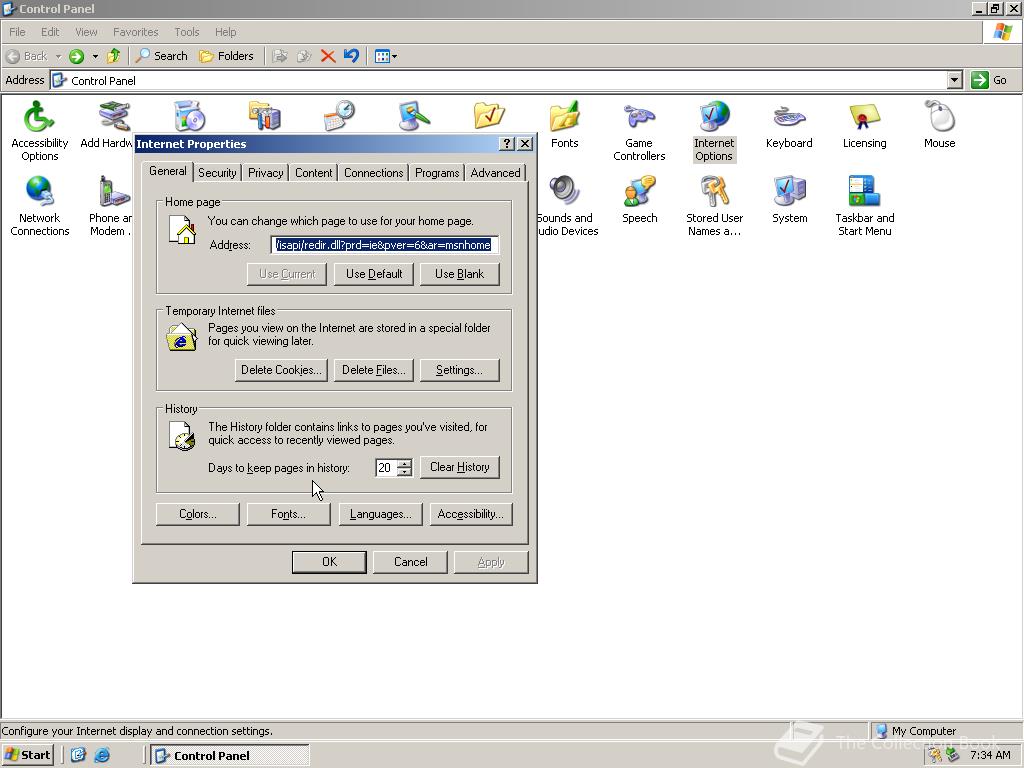The width and height of the screenshot is (1024, 768).
Task: Click the Delete Files button
Action: click(x=374, y=370)
